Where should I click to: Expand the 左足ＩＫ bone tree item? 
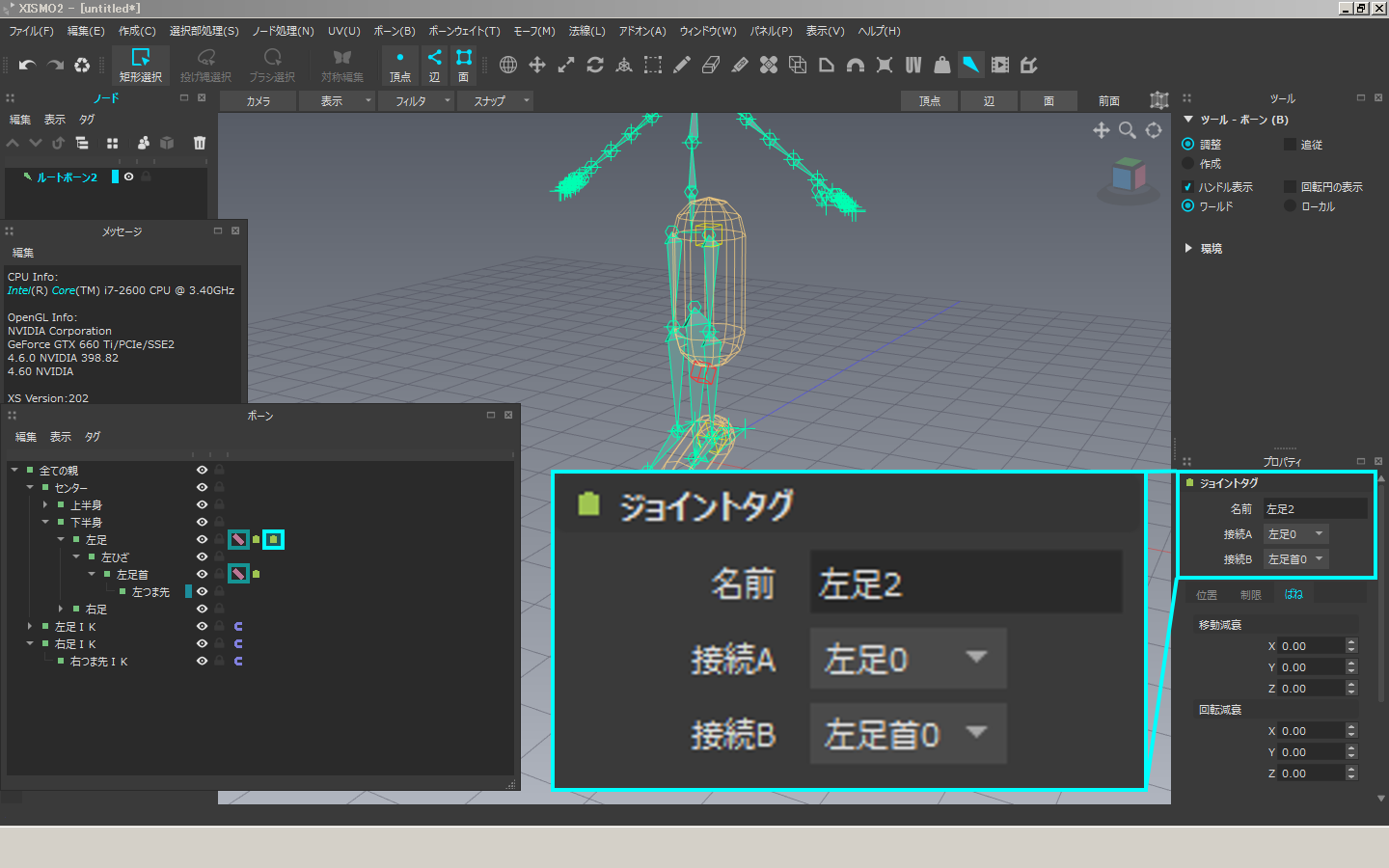(30, 626)
